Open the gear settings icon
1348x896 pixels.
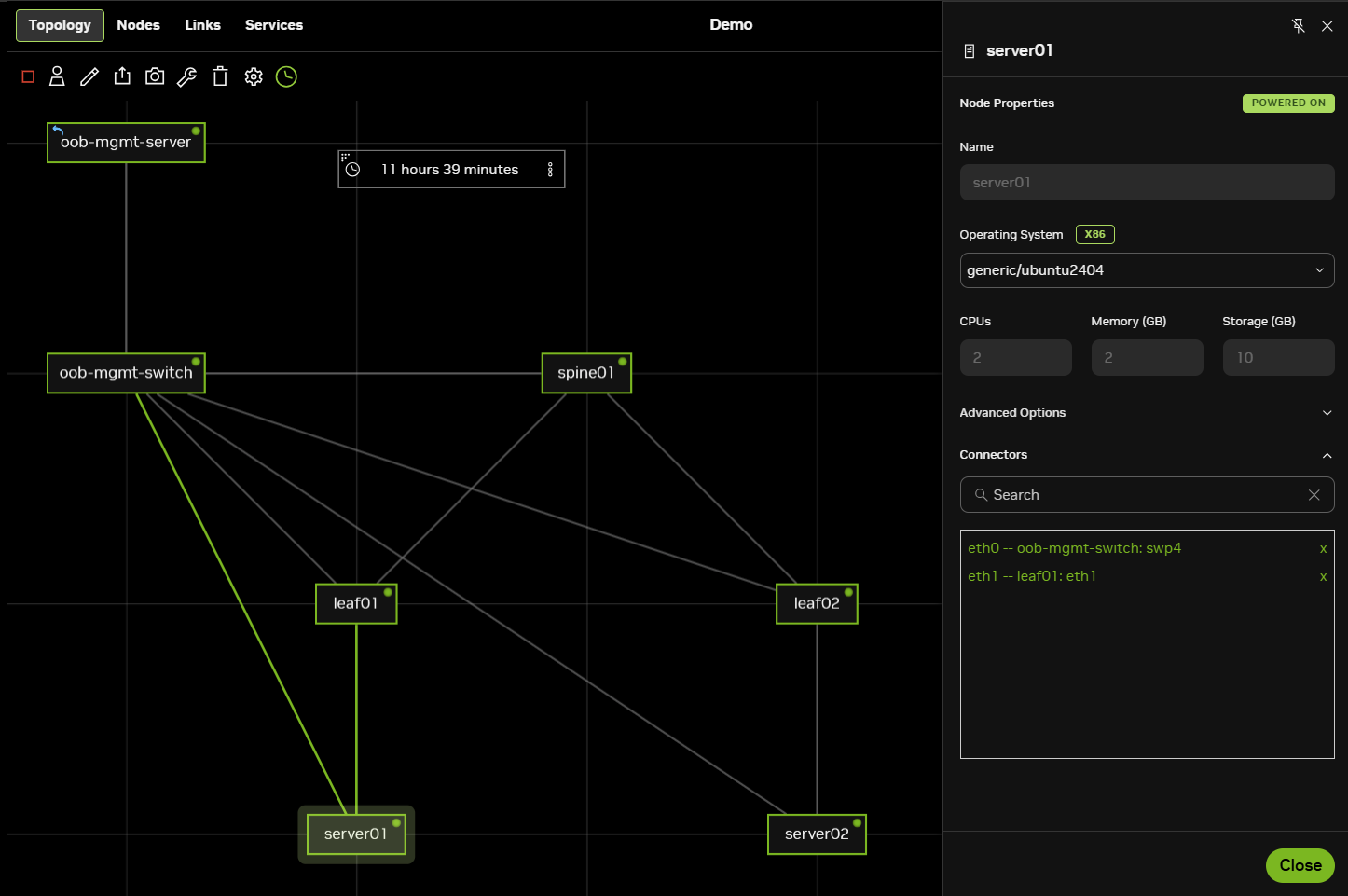(254, 76)
